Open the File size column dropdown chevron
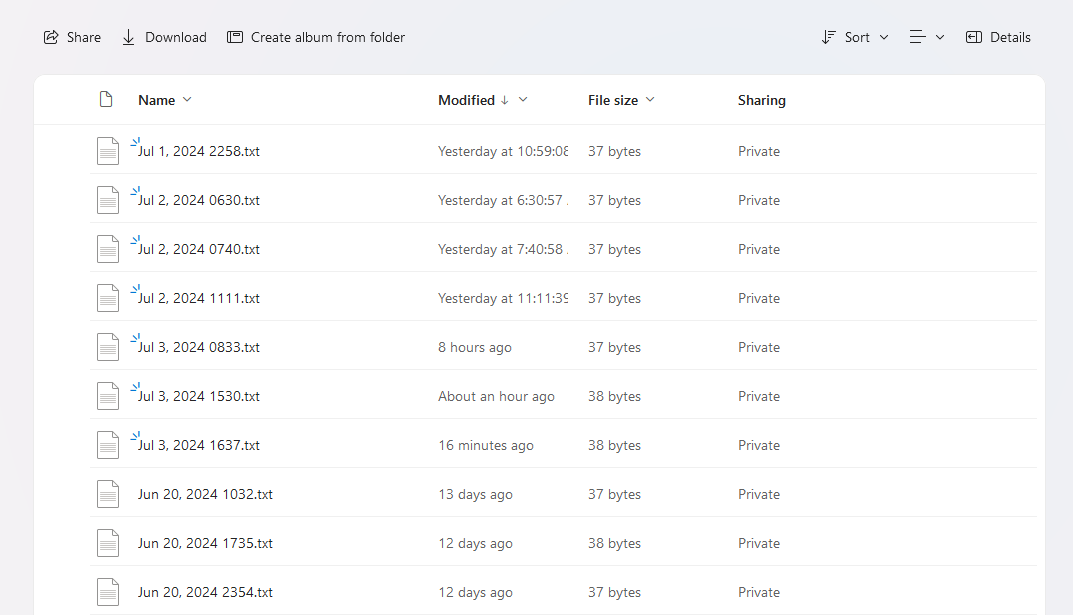This screenshot has height=615, width=1073. pyautogui.click(x=650, y=100)
